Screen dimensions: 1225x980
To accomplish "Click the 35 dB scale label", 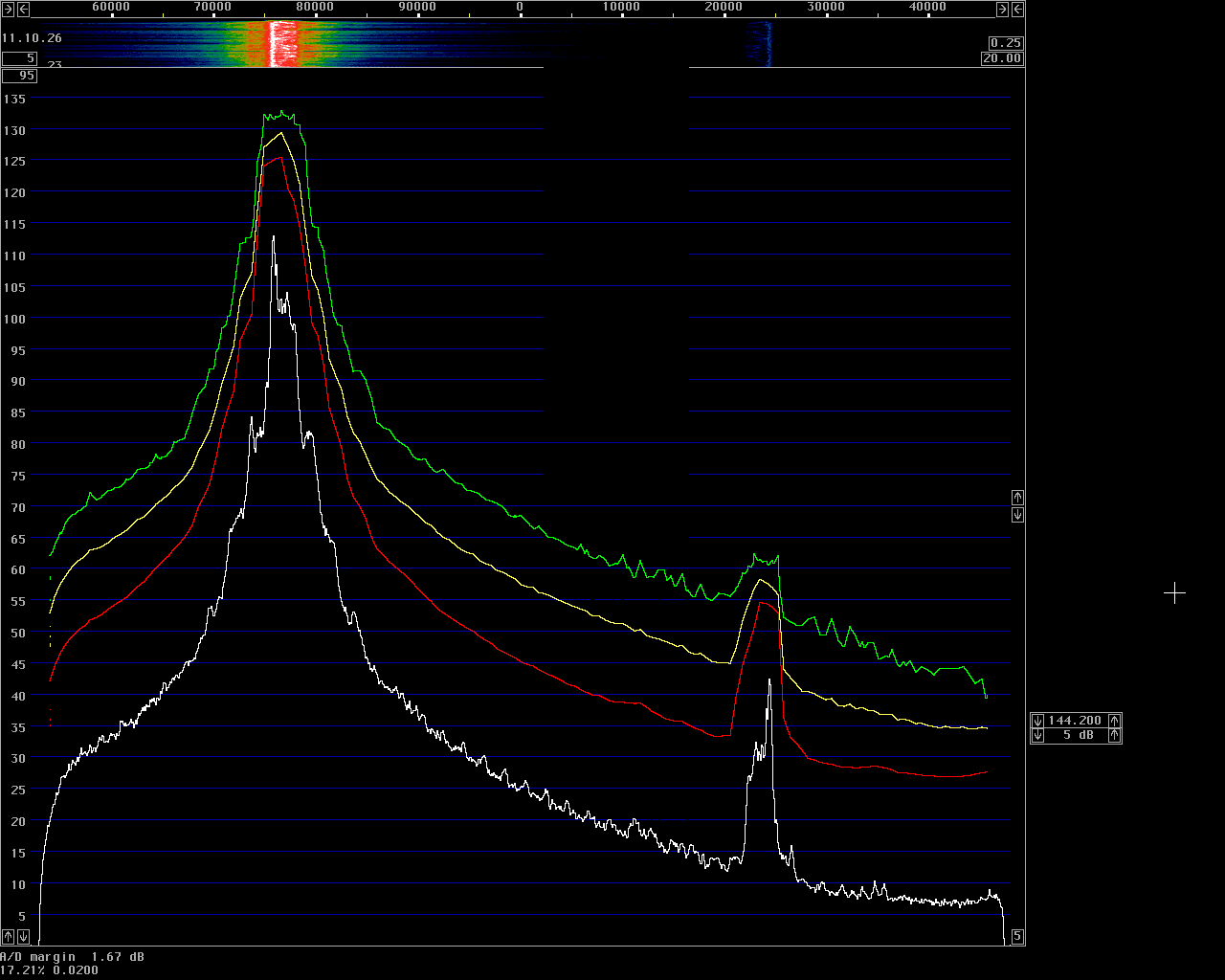I will pyautogui.click(x=18, y=727).
